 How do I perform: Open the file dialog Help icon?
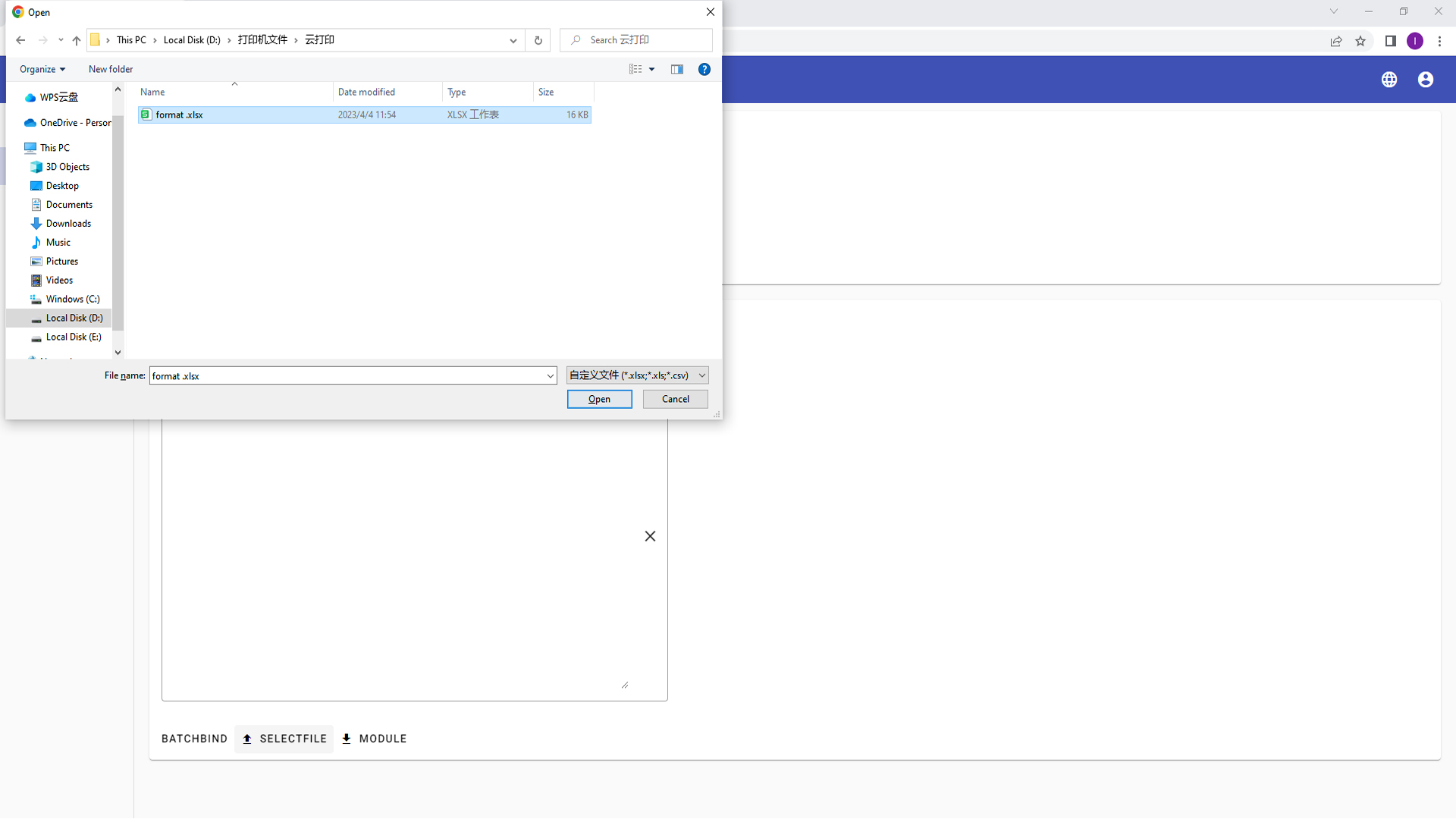point(704,69)
